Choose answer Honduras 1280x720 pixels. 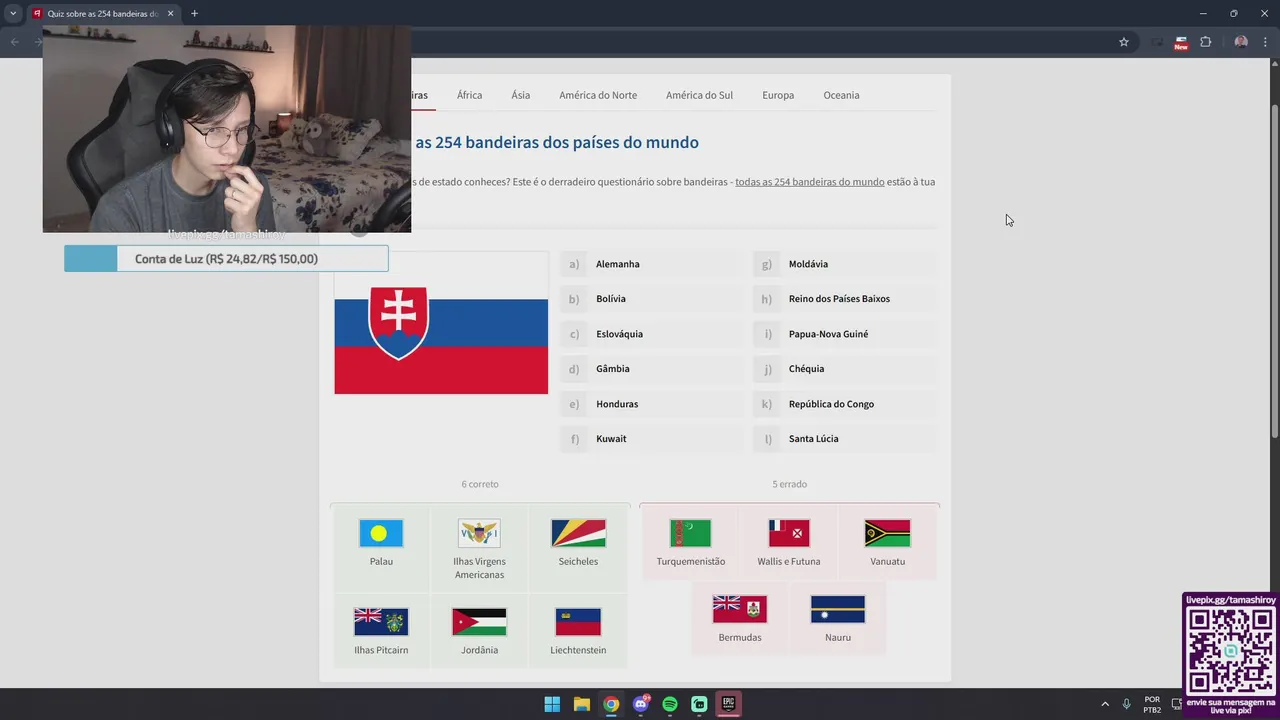652,404
